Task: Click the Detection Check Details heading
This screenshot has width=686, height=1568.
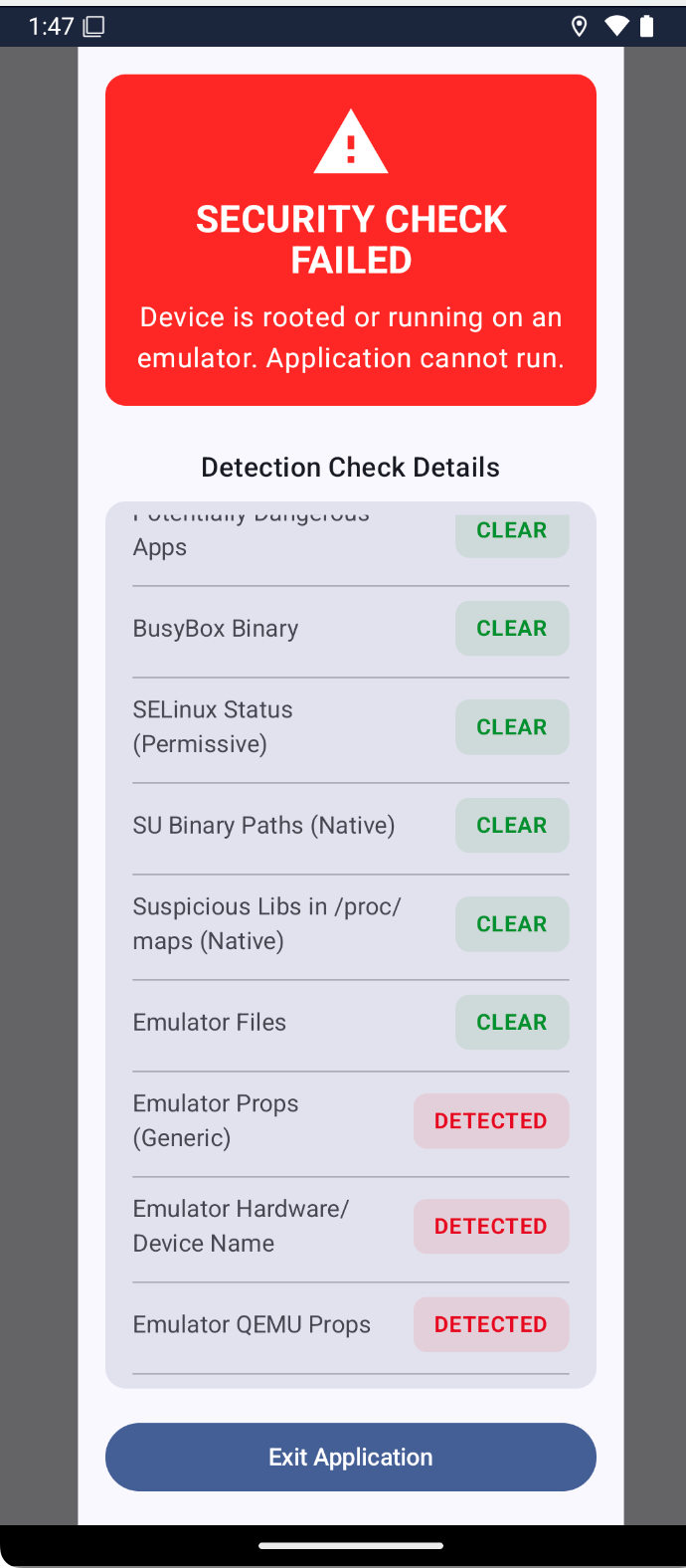Action: 351,468
